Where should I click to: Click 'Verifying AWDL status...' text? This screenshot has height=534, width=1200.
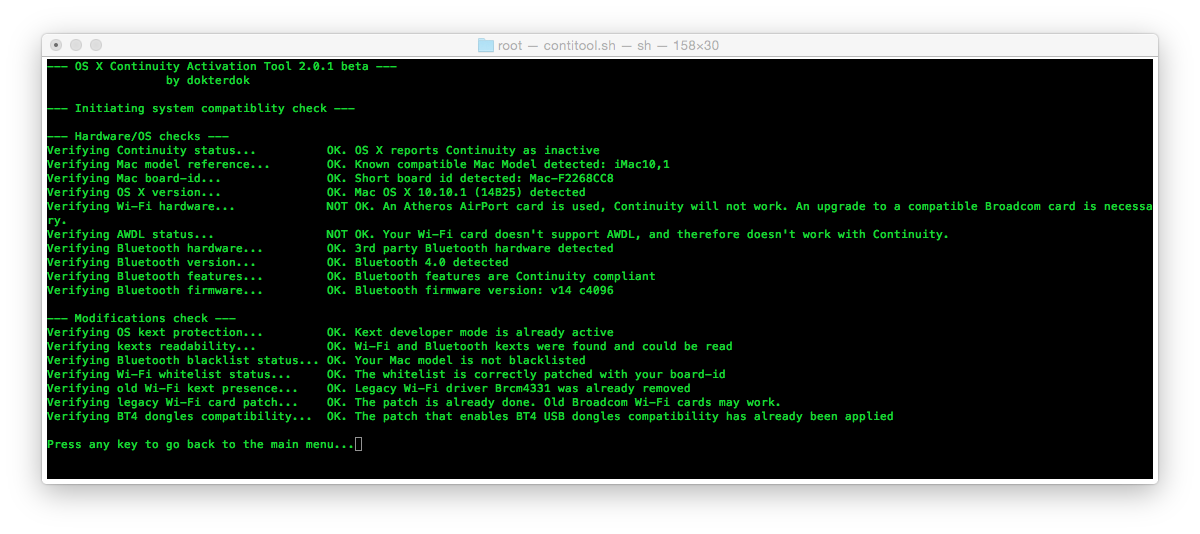click(131, 234)
